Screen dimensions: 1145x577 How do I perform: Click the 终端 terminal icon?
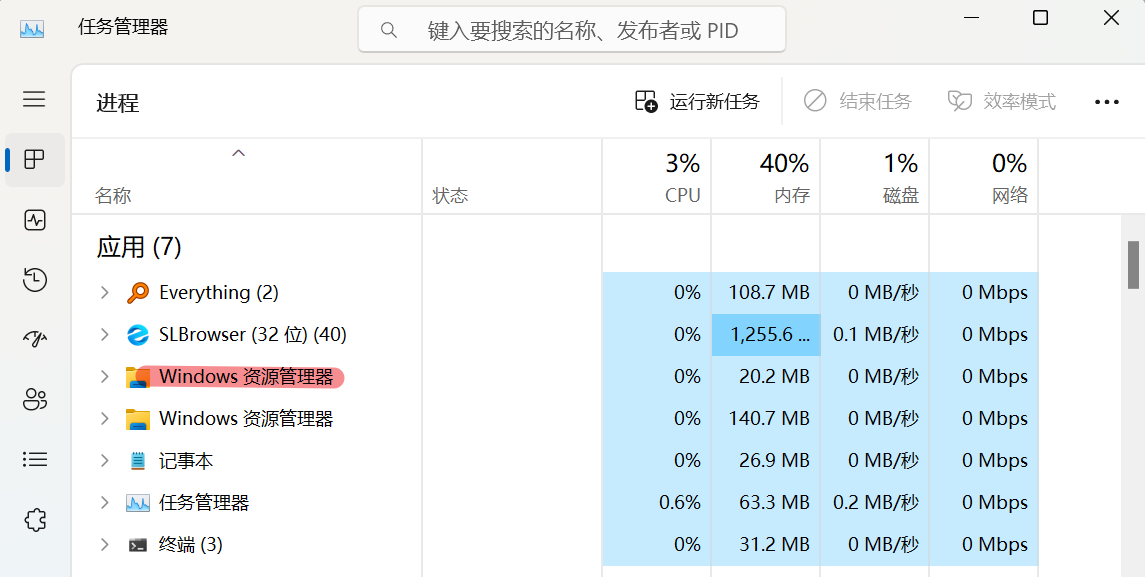click(x=137, y=545)
